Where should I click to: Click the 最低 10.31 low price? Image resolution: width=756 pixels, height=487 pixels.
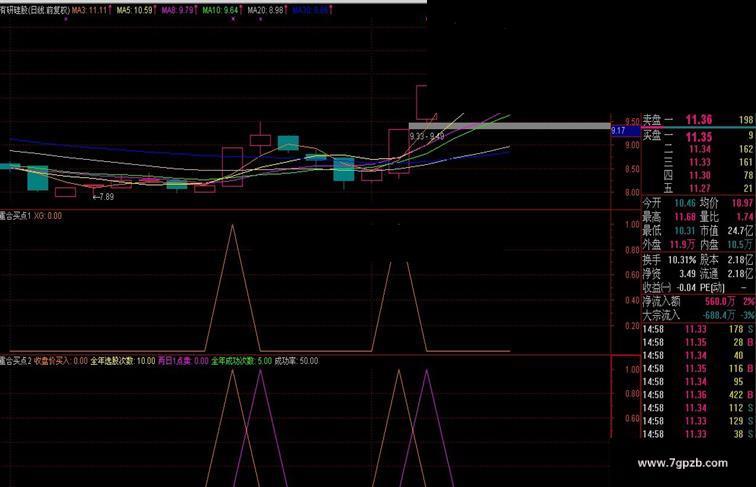click(685, 231)
